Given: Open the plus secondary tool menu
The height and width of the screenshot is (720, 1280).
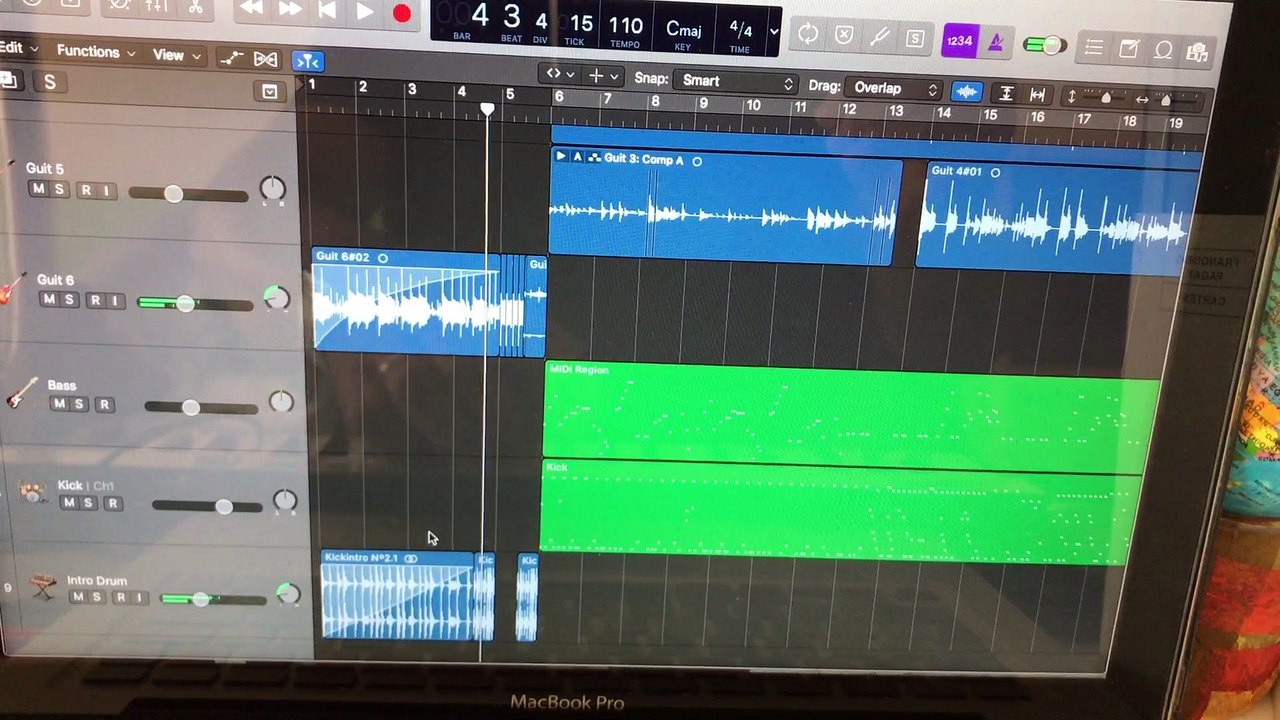Looking at the screenshot, I should tap(602, 76).
